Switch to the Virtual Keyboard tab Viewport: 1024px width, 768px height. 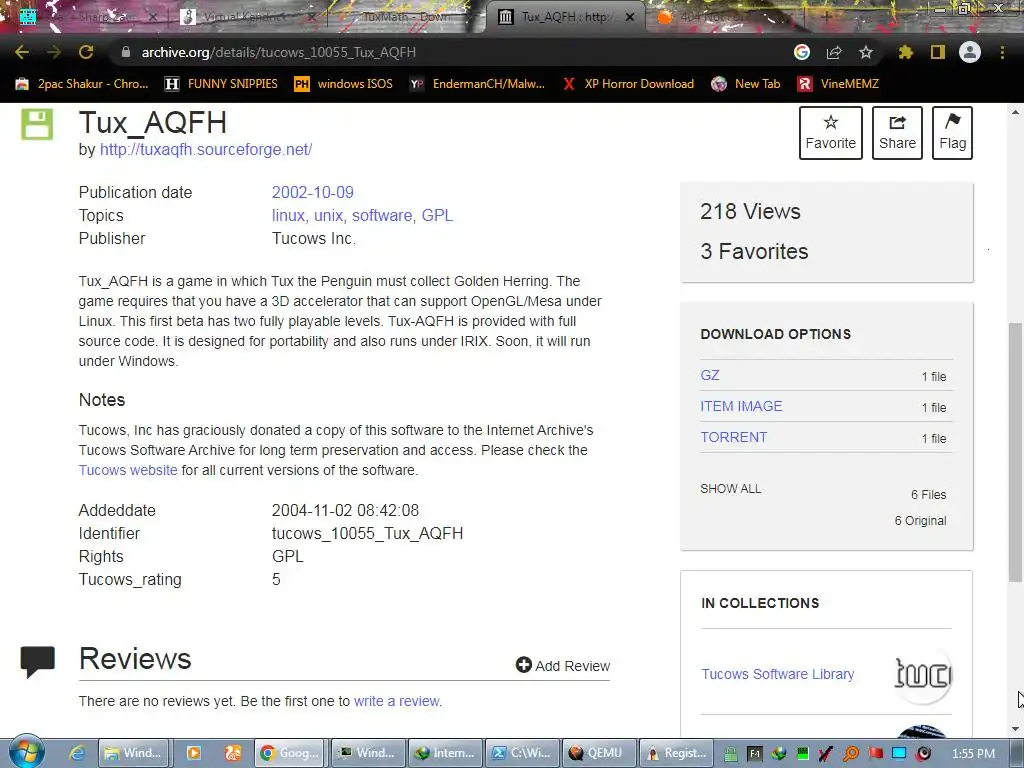[245, 17]
